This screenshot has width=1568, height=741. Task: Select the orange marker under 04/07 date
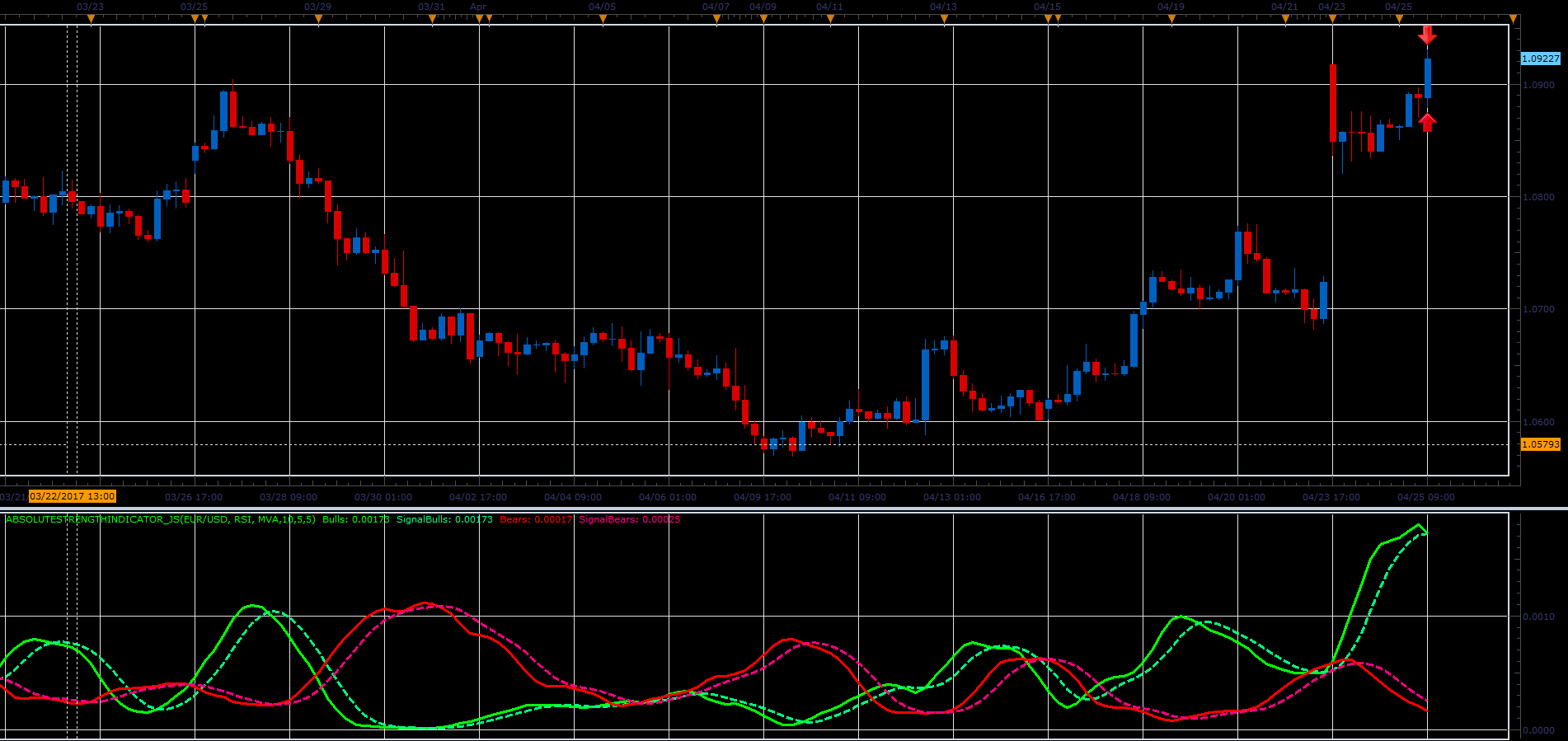(716, 19)
